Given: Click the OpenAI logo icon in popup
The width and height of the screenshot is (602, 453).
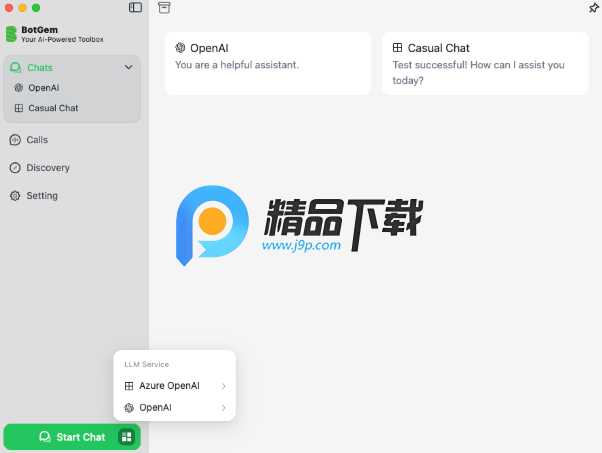Looking at the screenshot, I should point(129,408).
